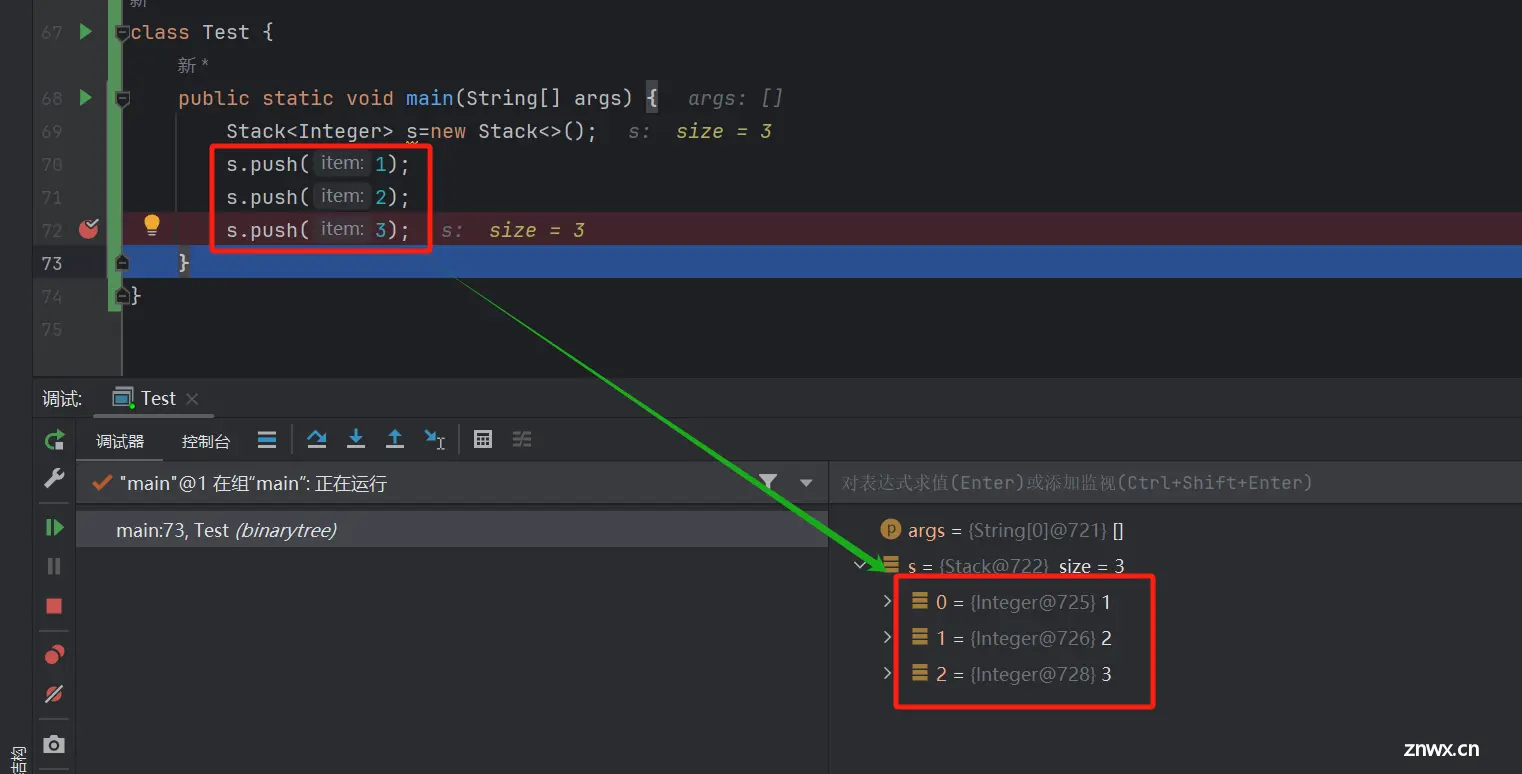
Task: Click the s.push(1) code line
Action: tap(318, 164)
